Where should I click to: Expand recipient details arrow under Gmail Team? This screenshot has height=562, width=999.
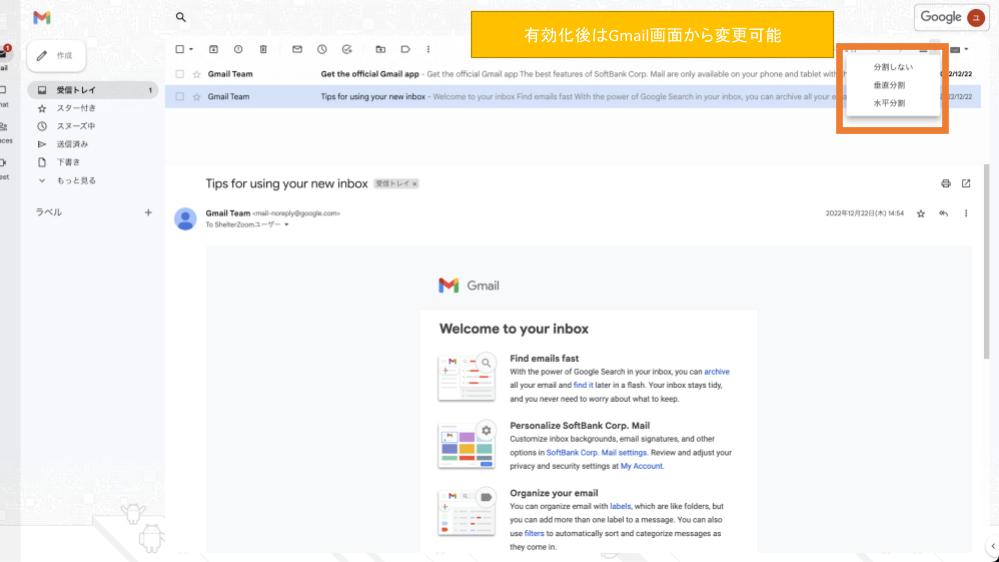286,225
